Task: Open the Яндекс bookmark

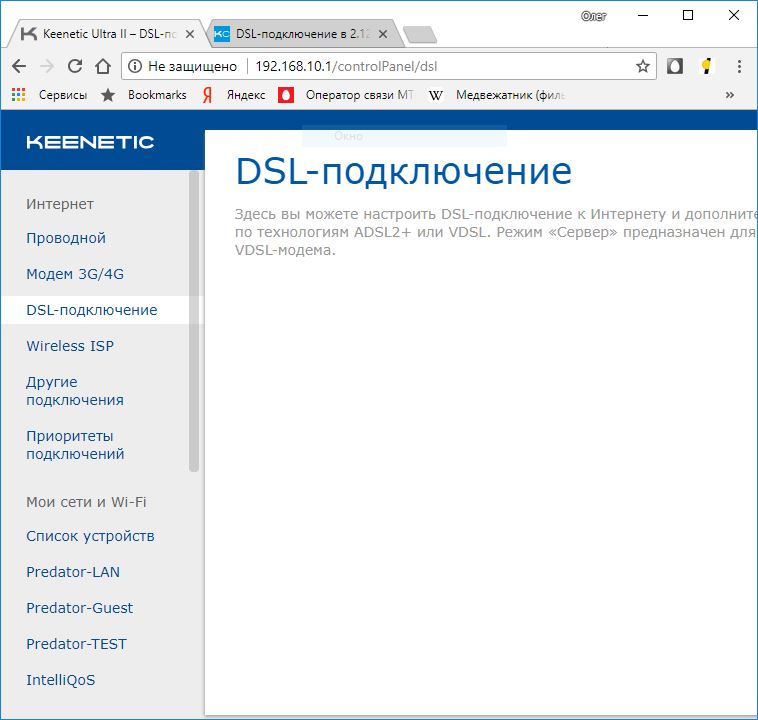Action: 234,95
